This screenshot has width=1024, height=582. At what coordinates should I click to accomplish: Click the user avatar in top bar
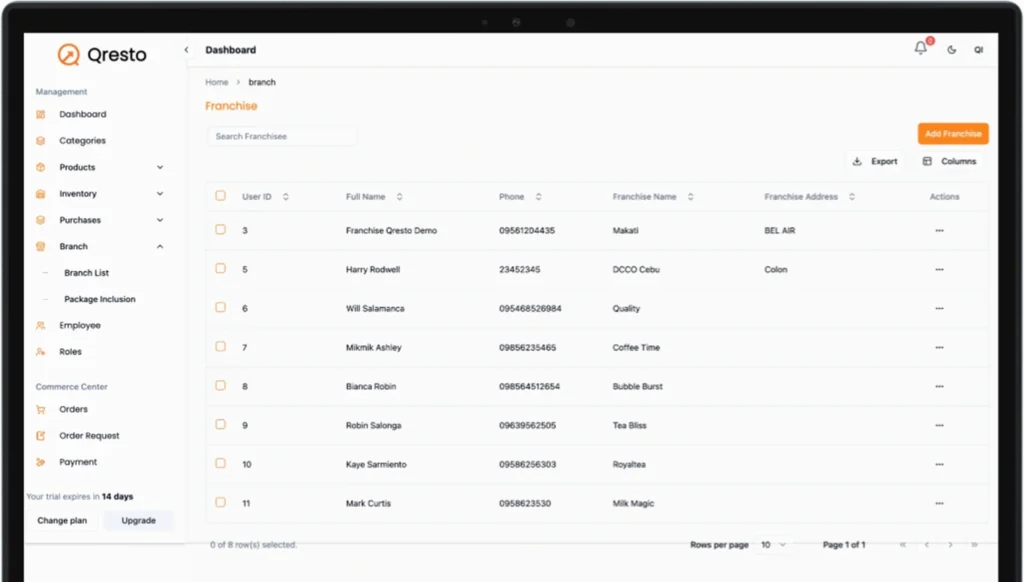pyautogui.click(x=978, y=49)
